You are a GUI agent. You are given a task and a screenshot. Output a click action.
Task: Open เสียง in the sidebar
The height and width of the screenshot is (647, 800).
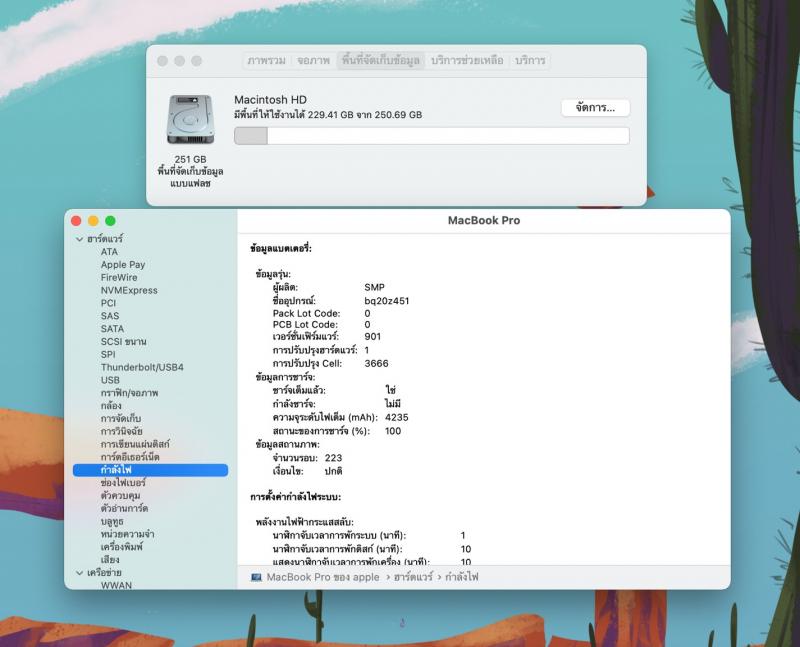click(110, 560)
